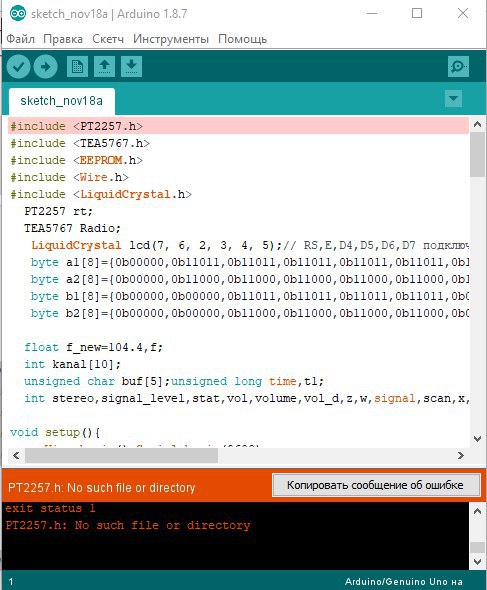The image size is (487, 590).
Task: Click the #include <TEA5767.h> line
Action: point(80,143)
